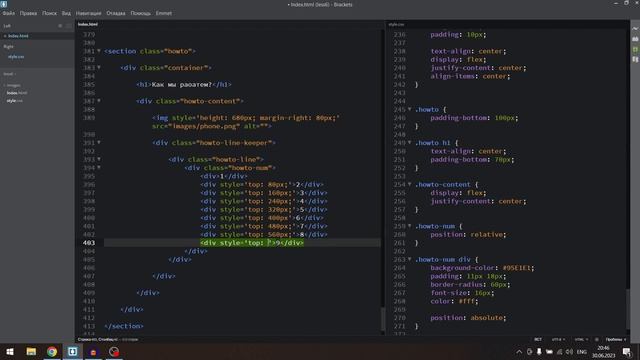This screenshot has width=640, height=360.
Task: Click the Live Preview lightning icon
Action: point(635,29)
